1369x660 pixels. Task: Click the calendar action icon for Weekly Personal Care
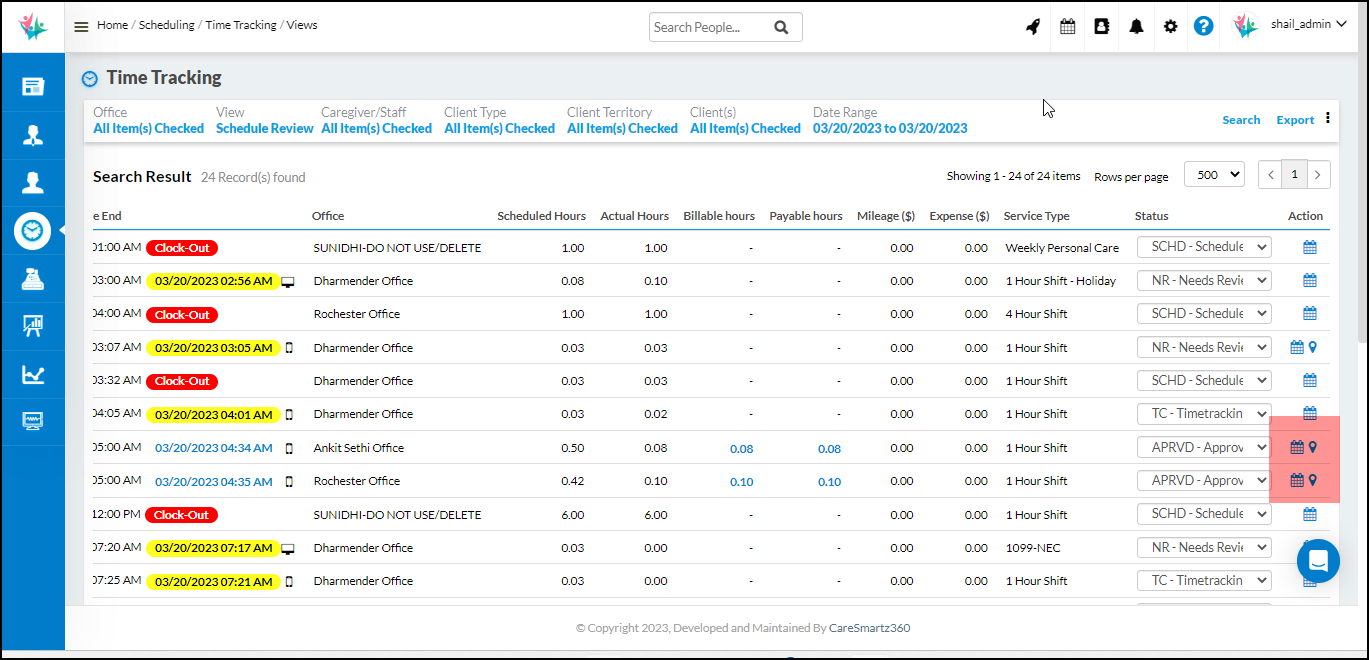1309,247
